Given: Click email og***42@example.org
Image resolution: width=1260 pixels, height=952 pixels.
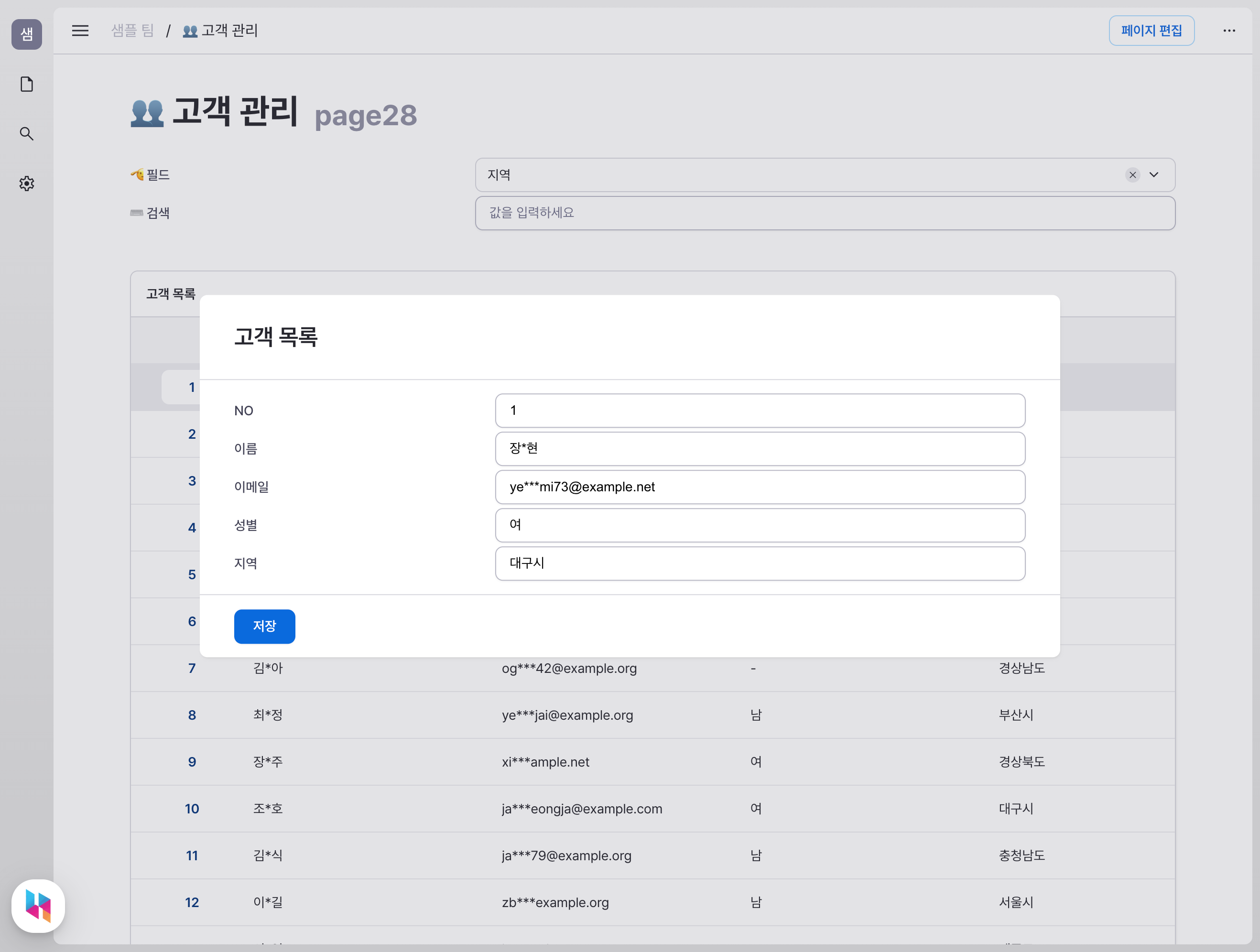Looking at the screenshot, I should pyautogui.click(x=569, y=668).
